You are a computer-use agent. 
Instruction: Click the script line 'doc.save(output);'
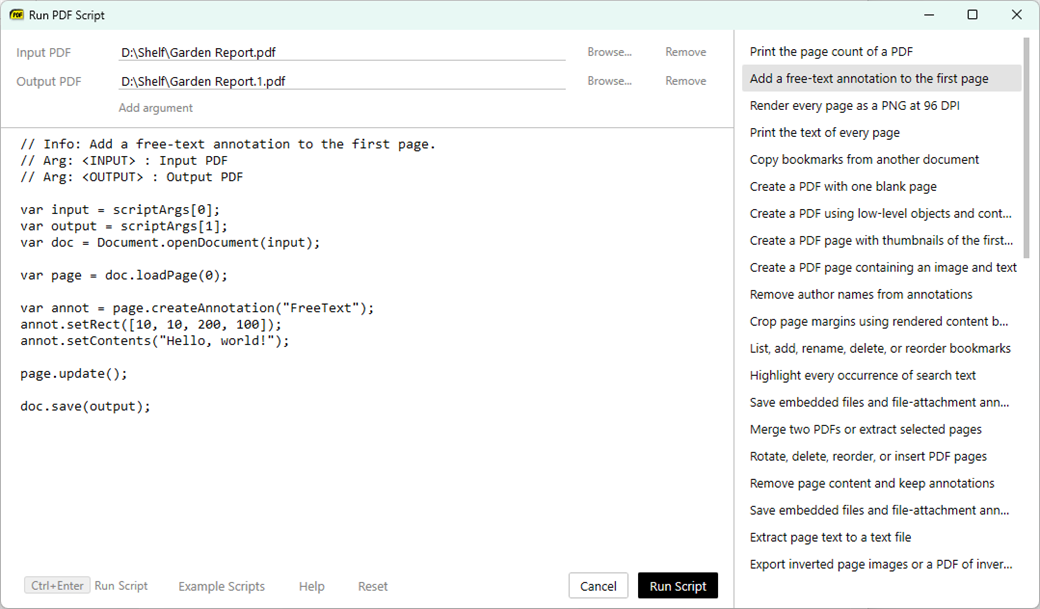(x=86, y=406)
